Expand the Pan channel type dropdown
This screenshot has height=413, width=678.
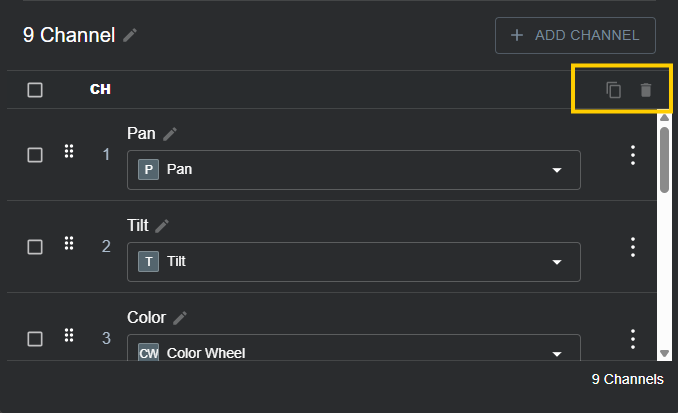point(557,170)
